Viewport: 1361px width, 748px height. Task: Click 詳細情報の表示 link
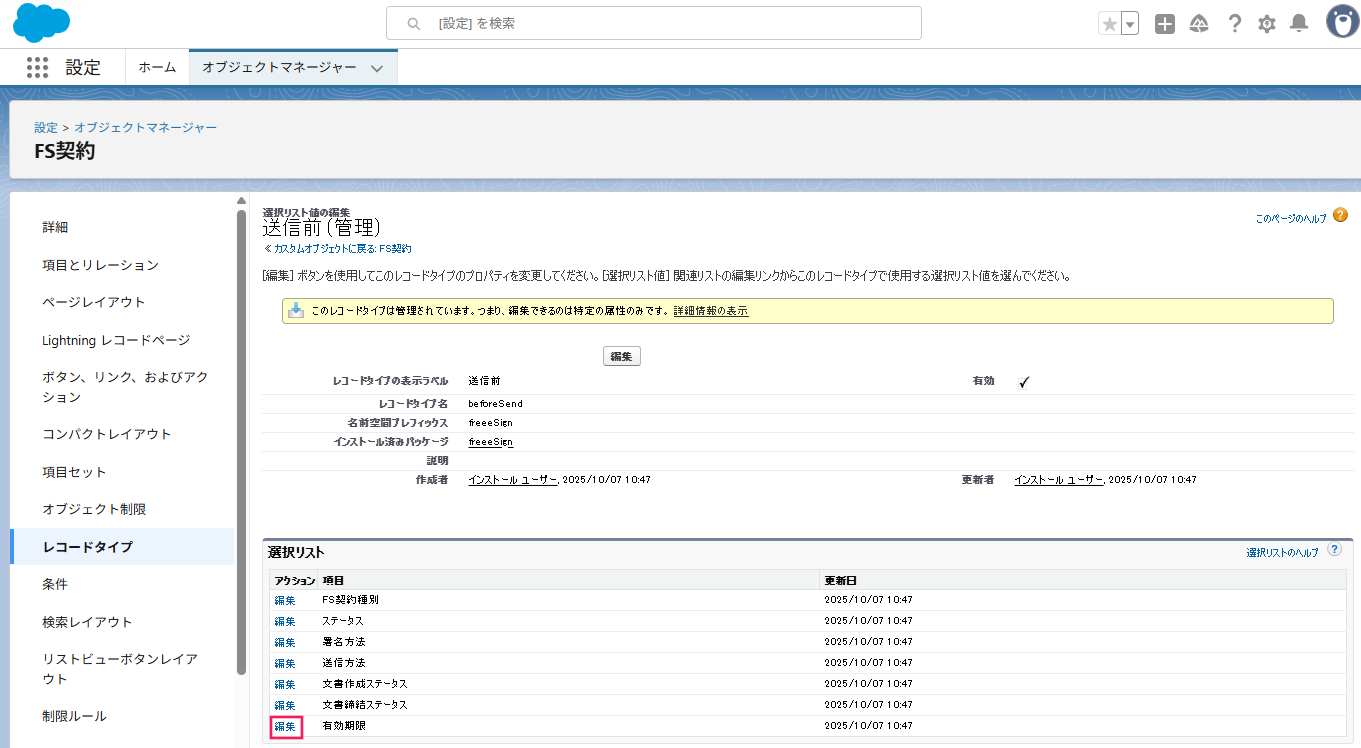point(710,311)
